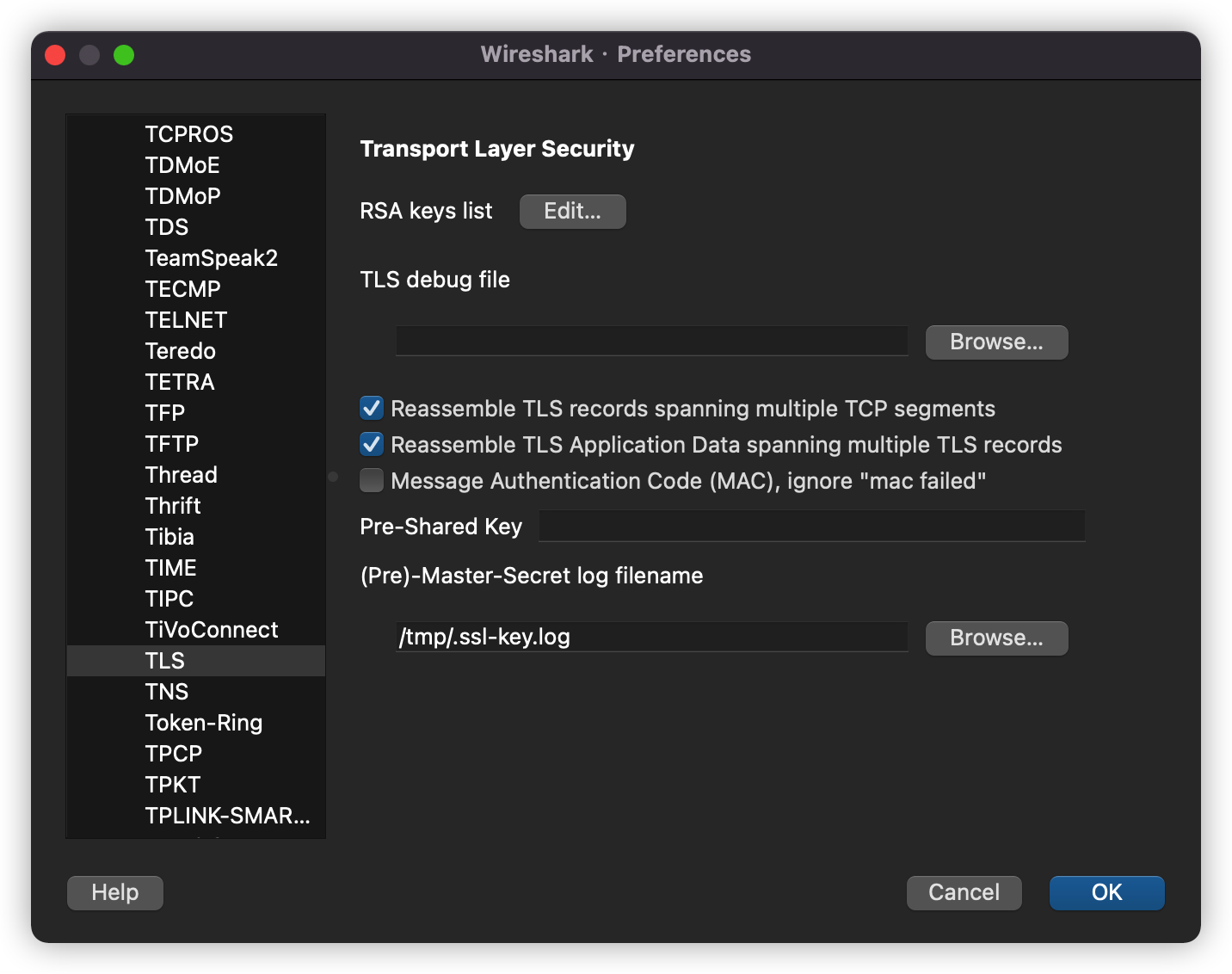This screenshot has height=974, width=1232.
Task: Cancel the Preferences dialog
Action: 964,893
